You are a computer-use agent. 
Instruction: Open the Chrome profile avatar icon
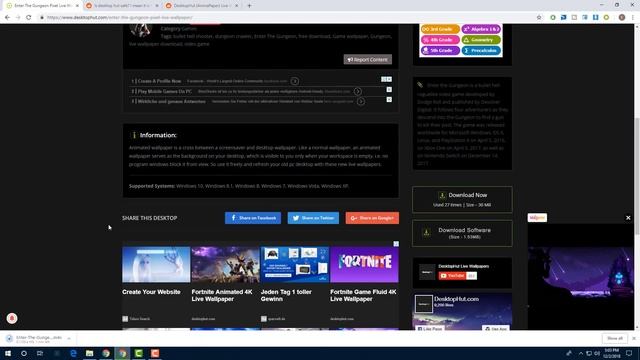[622, 18]
